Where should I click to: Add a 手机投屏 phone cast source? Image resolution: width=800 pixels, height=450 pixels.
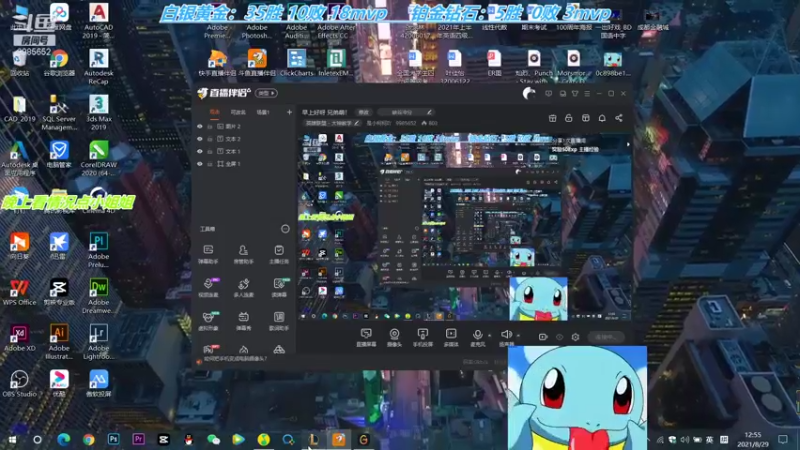pos(422,338)
